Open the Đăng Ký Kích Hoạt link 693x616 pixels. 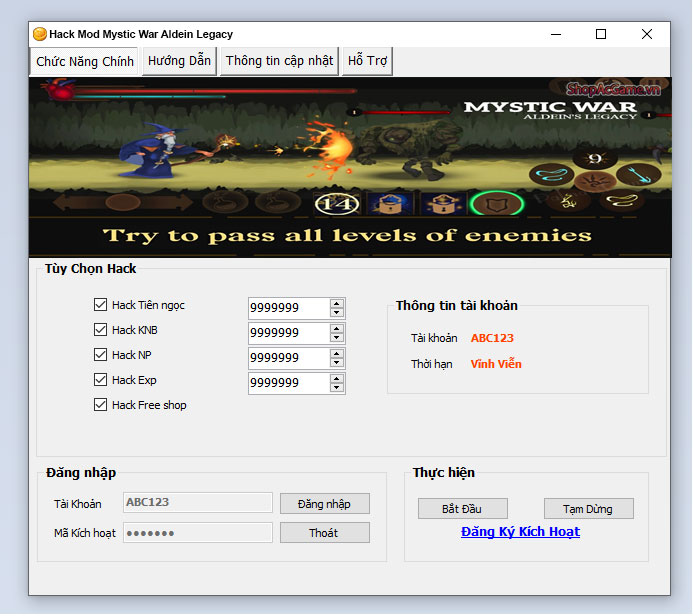coord(520,532)
